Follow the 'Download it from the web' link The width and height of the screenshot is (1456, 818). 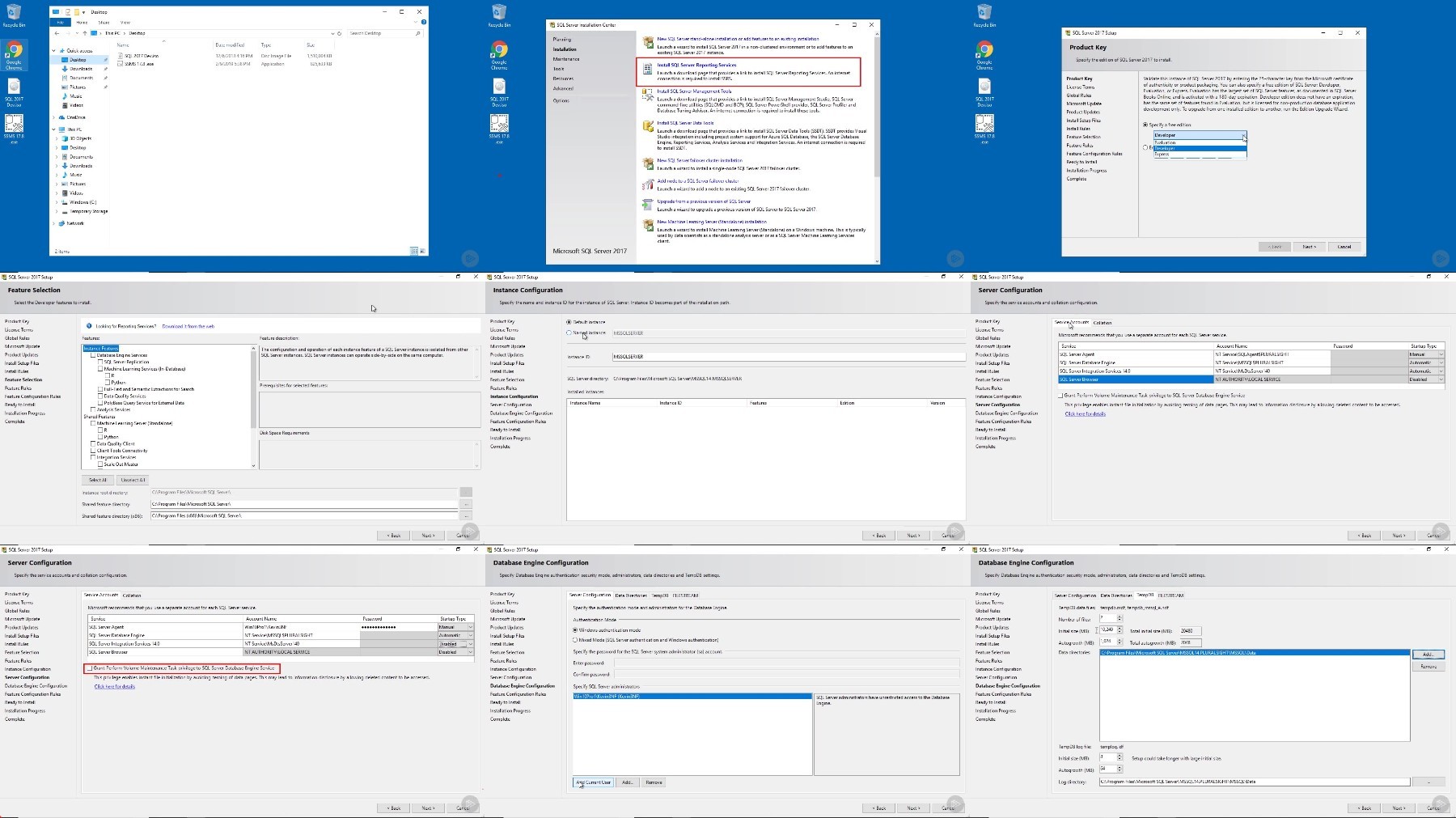pos(188,326)
